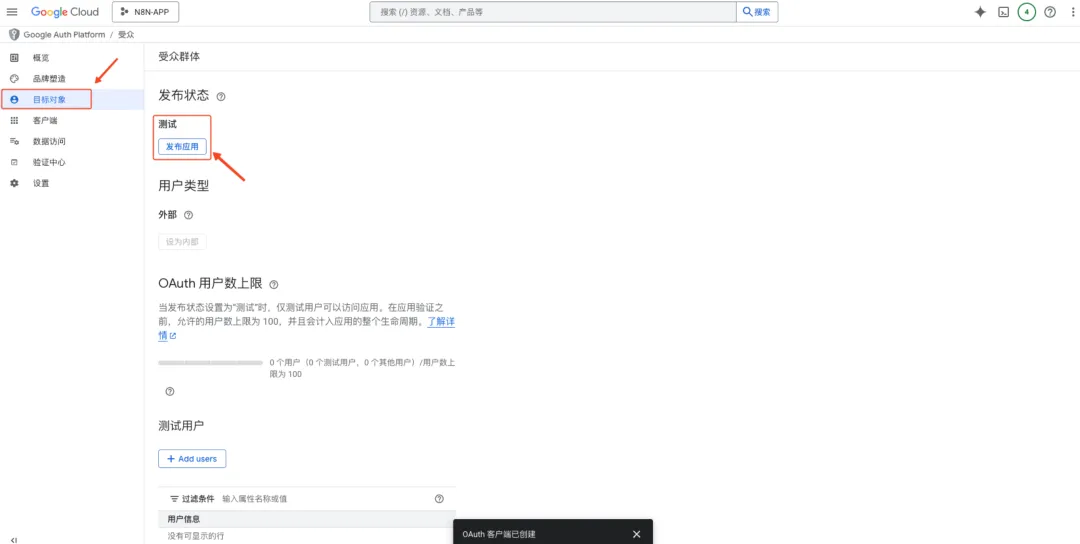Click the 过滤条件 filter icon

click(174, 499)
